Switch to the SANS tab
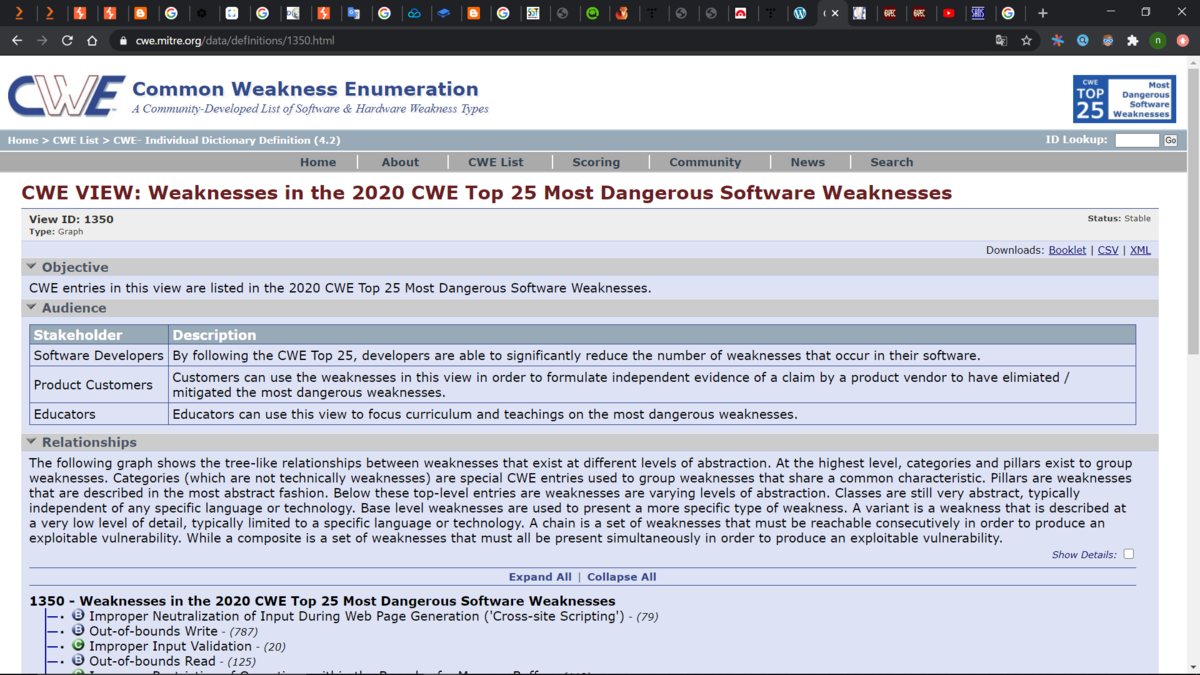The width and height of the screenshot is (1200, 675). click(978, 13)
